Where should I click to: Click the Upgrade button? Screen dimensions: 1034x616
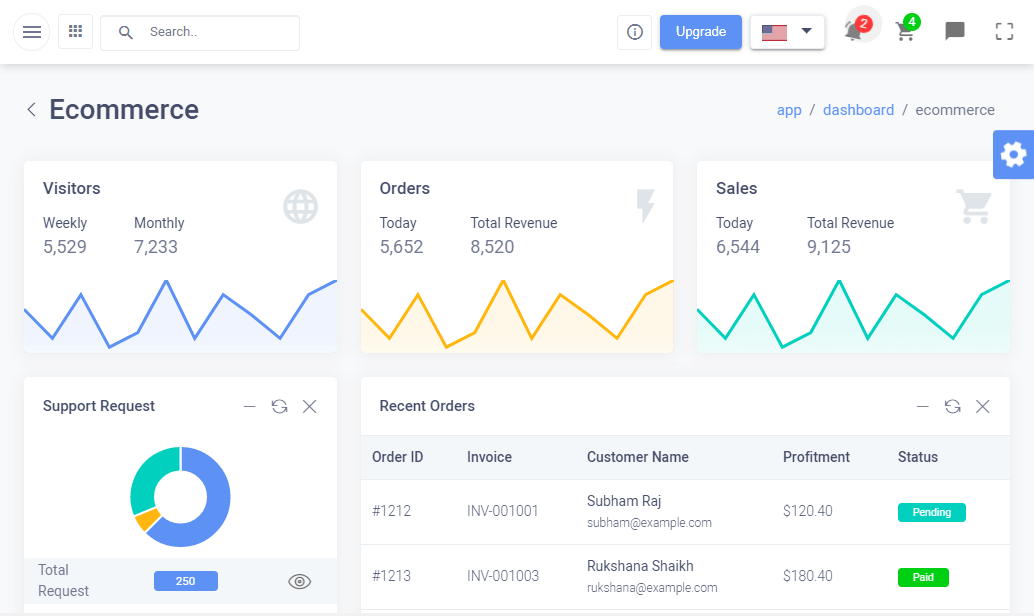point(700,32)
